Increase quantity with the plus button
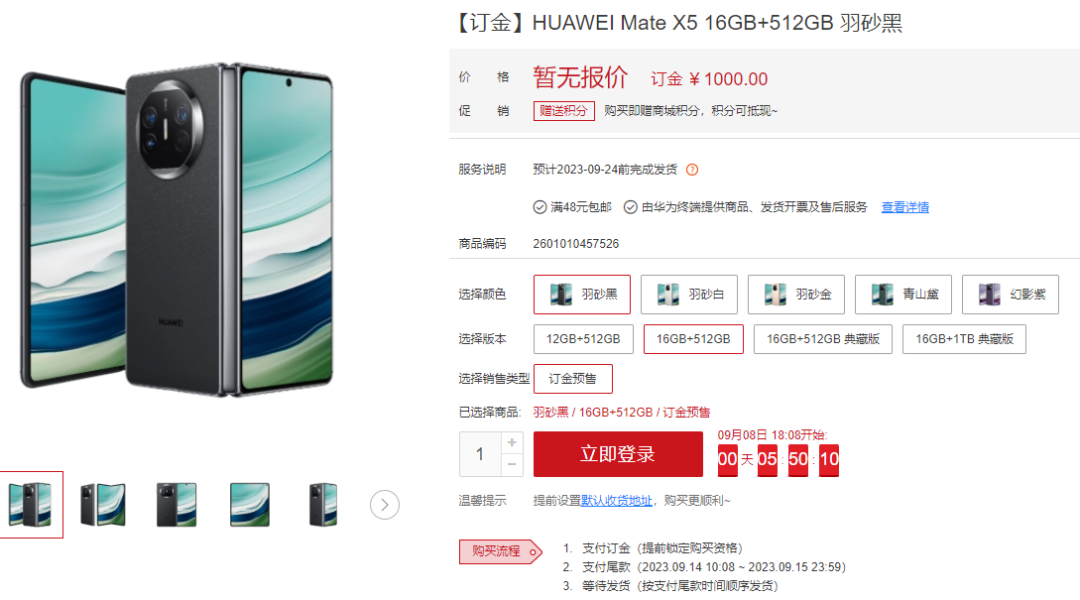This screenshot has width=1080, height=600. tap(512, 442)
